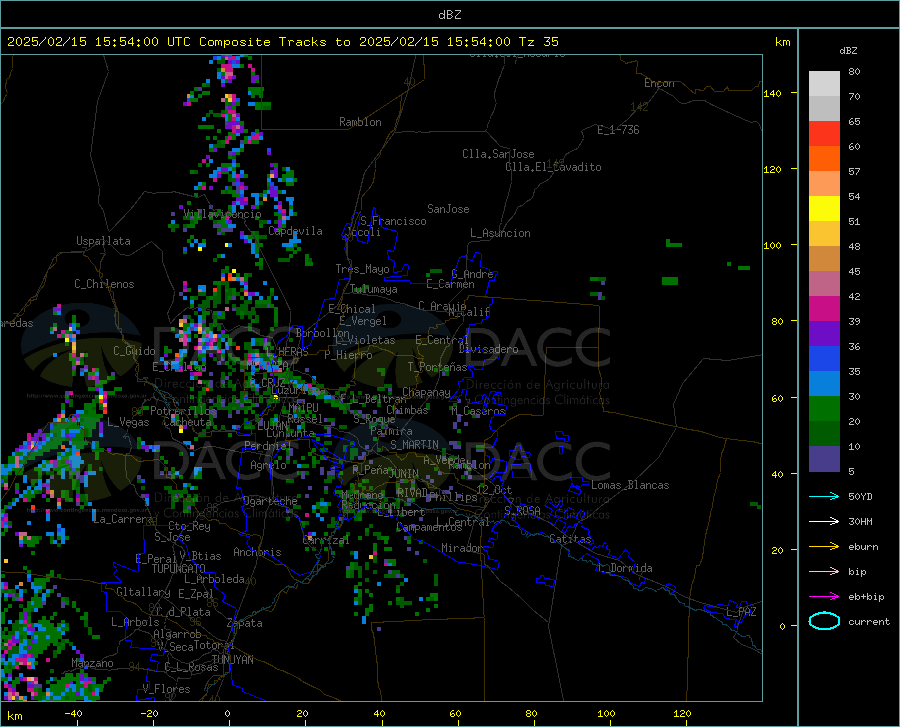Screen dimensions: 900x727
Task: Click the green 30 dBZ color swatch
Action: 824,409
